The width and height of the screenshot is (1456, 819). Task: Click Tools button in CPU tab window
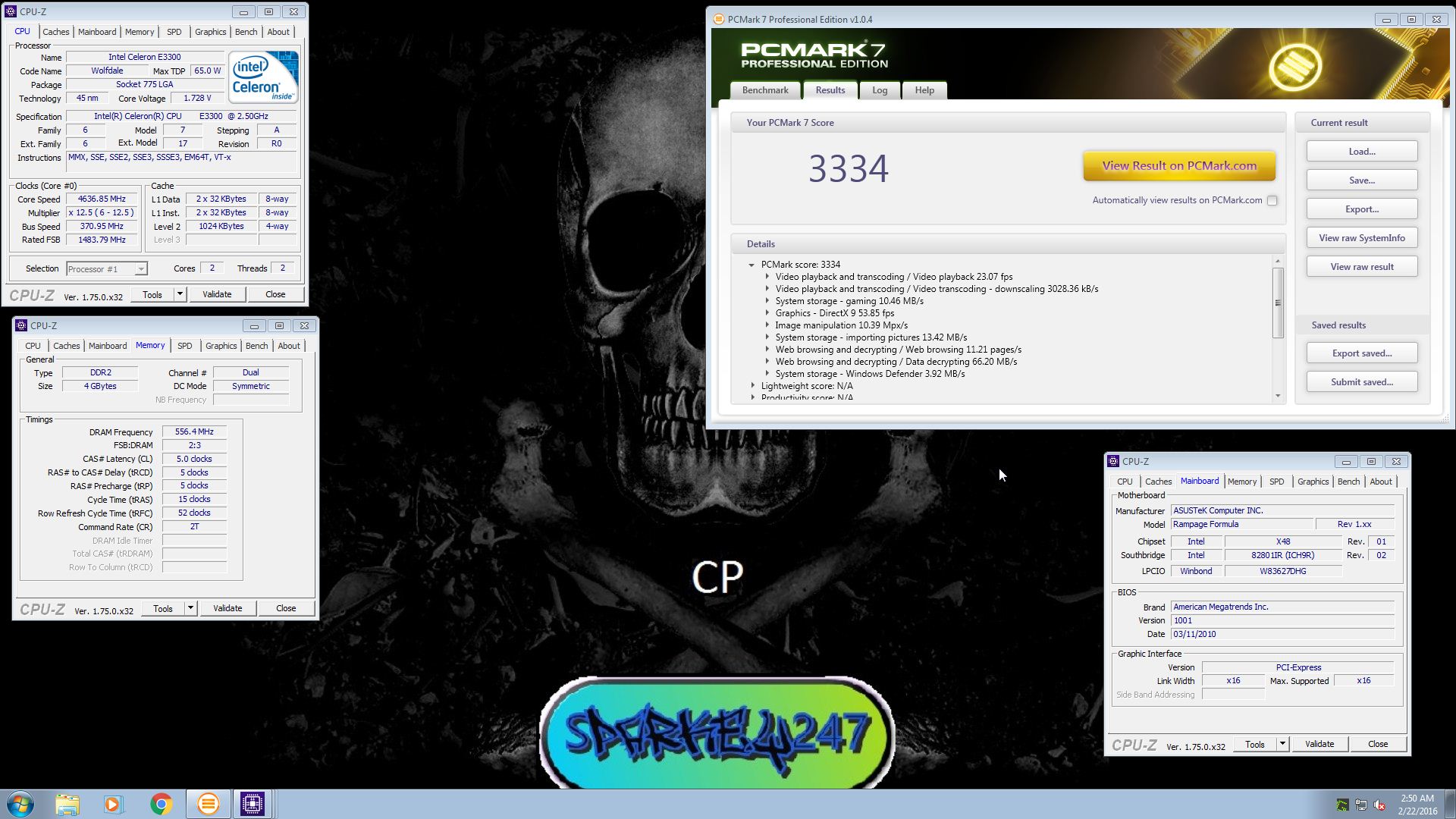pos(152,294)
